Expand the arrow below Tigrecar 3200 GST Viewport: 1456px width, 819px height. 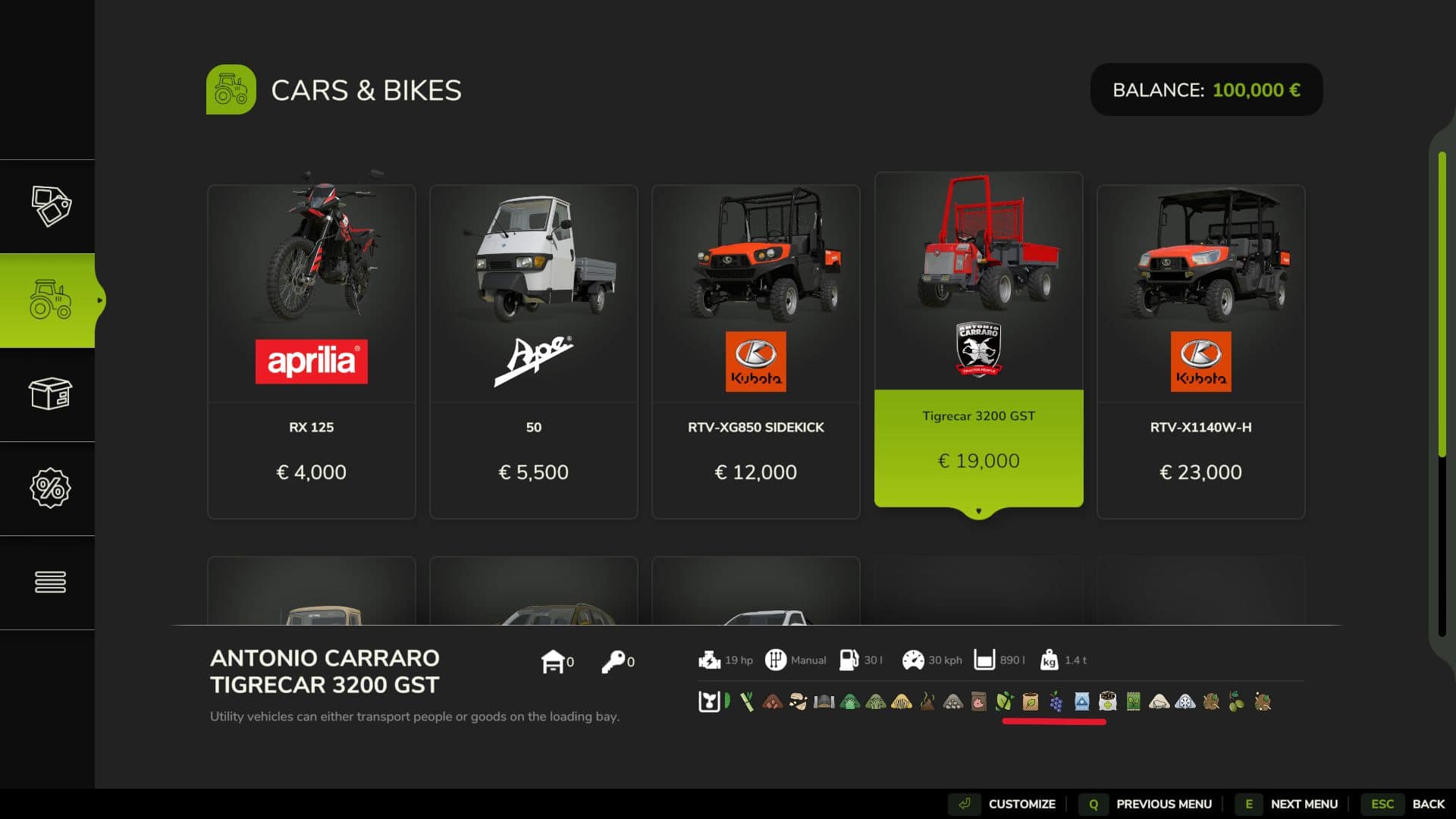[x=978, y=512]
